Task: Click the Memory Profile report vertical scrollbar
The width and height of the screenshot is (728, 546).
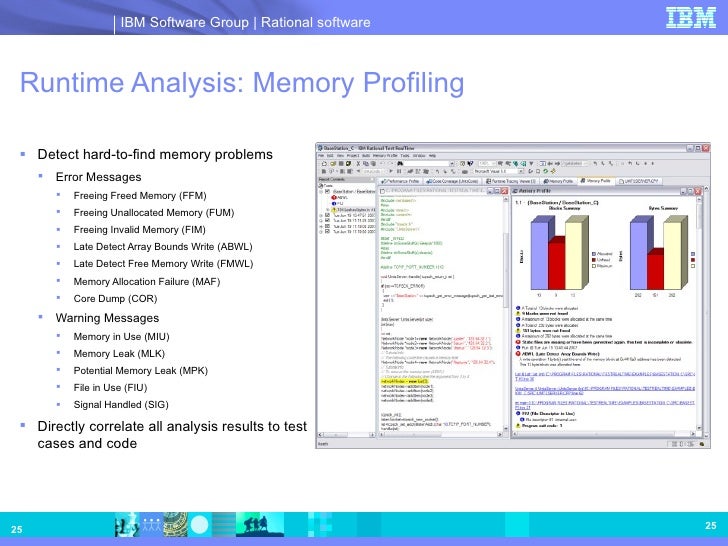Action: [699, 316]
